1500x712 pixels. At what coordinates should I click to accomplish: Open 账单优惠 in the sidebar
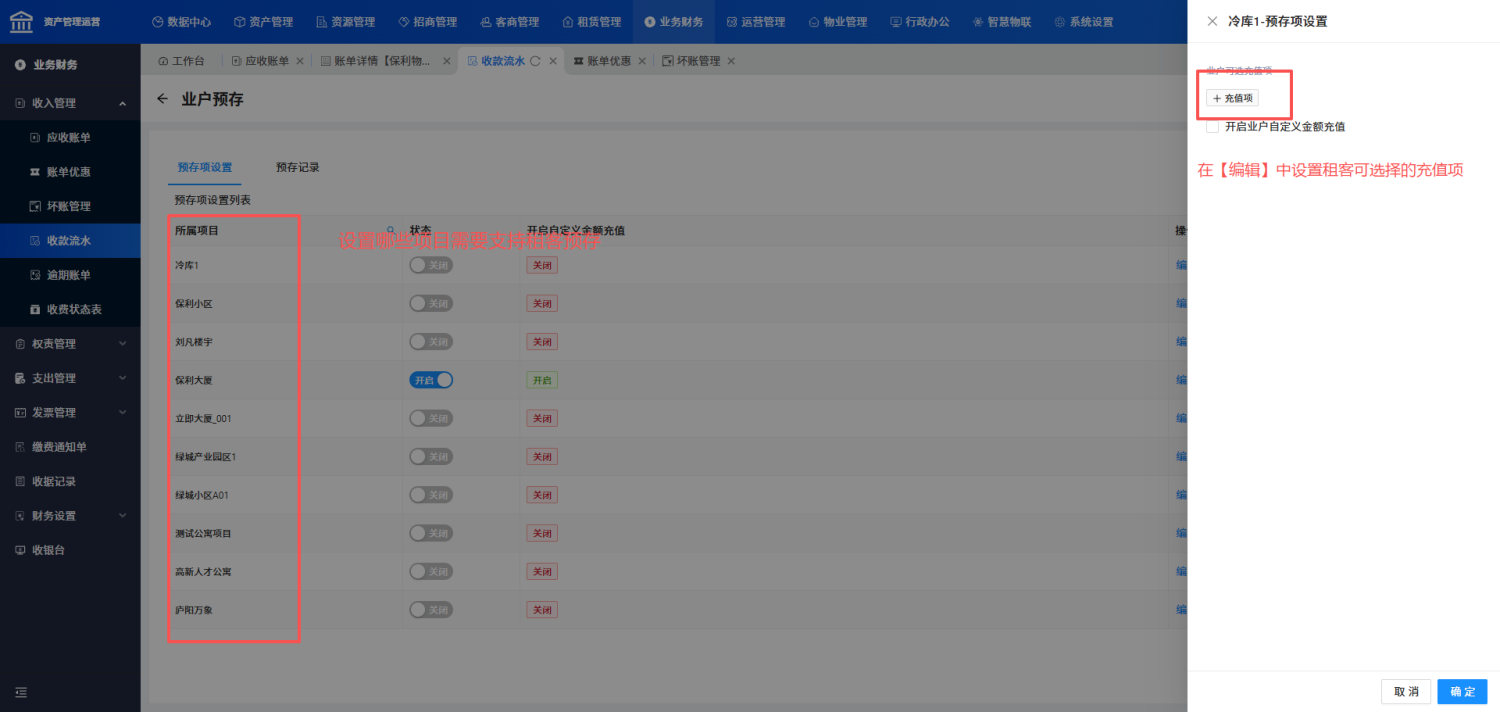click(x=70, y=172)
